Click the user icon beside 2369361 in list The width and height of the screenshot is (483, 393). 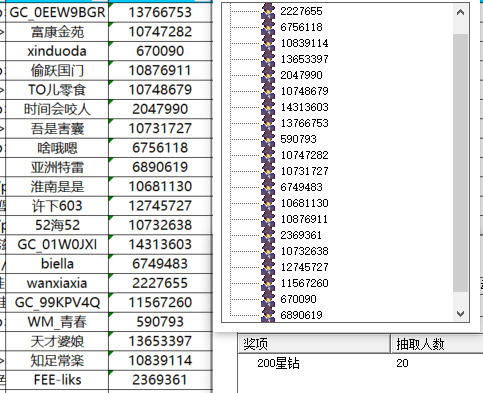coord(268,235)
